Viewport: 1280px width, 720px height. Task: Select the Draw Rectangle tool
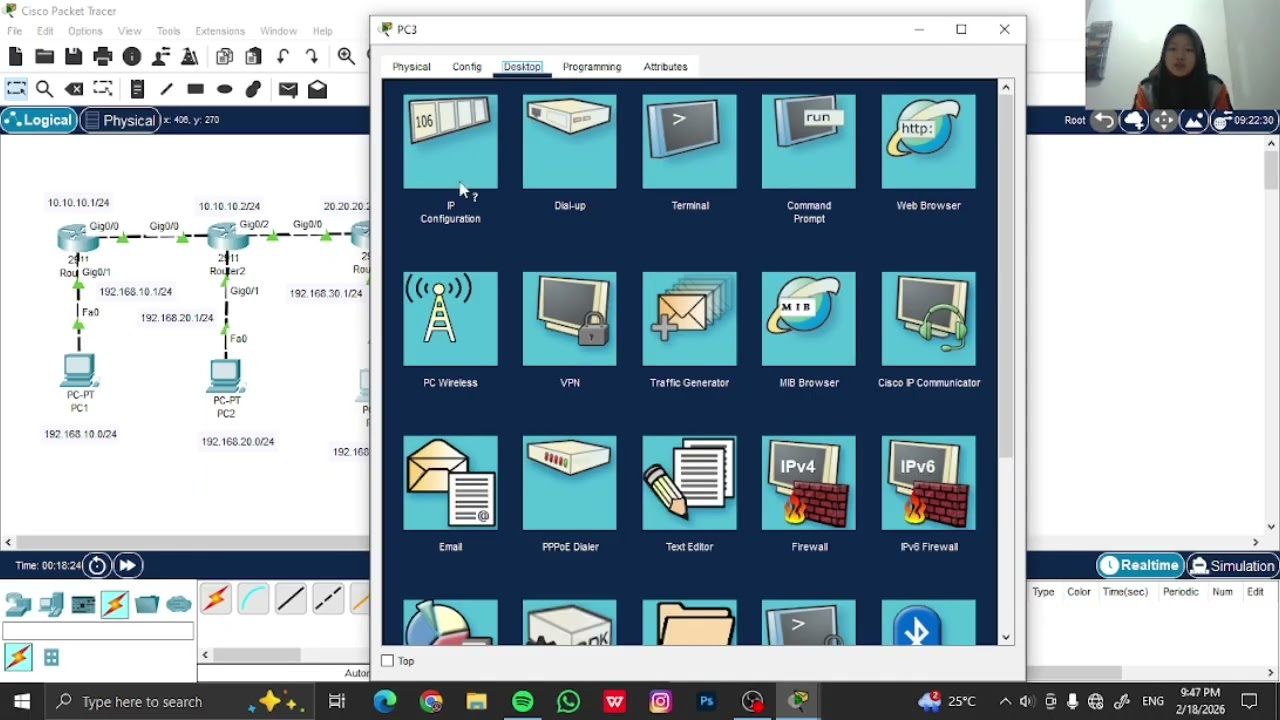point(195,89)
